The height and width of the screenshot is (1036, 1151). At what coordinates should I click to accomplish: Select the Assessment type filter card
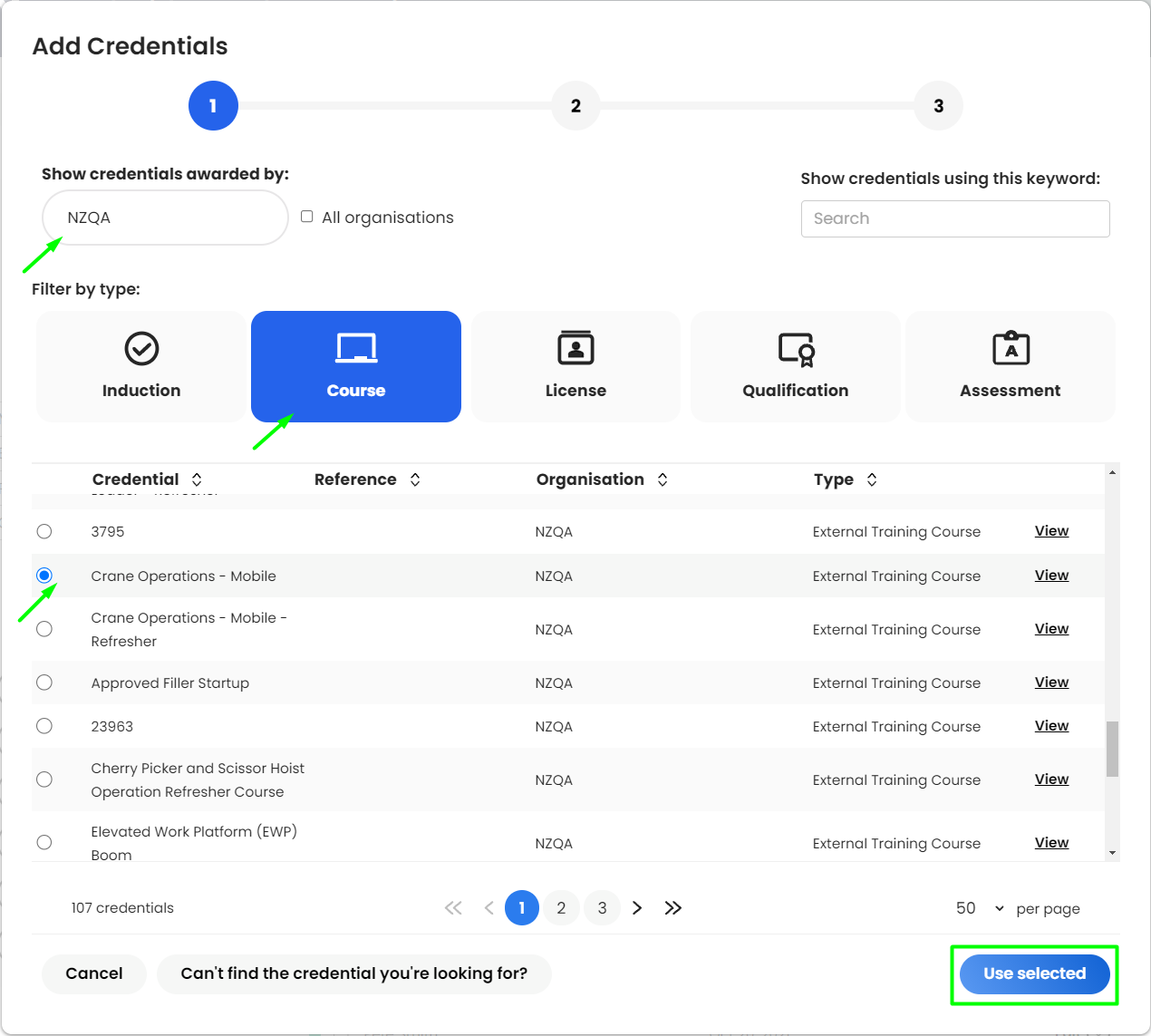pos(1010,366)
